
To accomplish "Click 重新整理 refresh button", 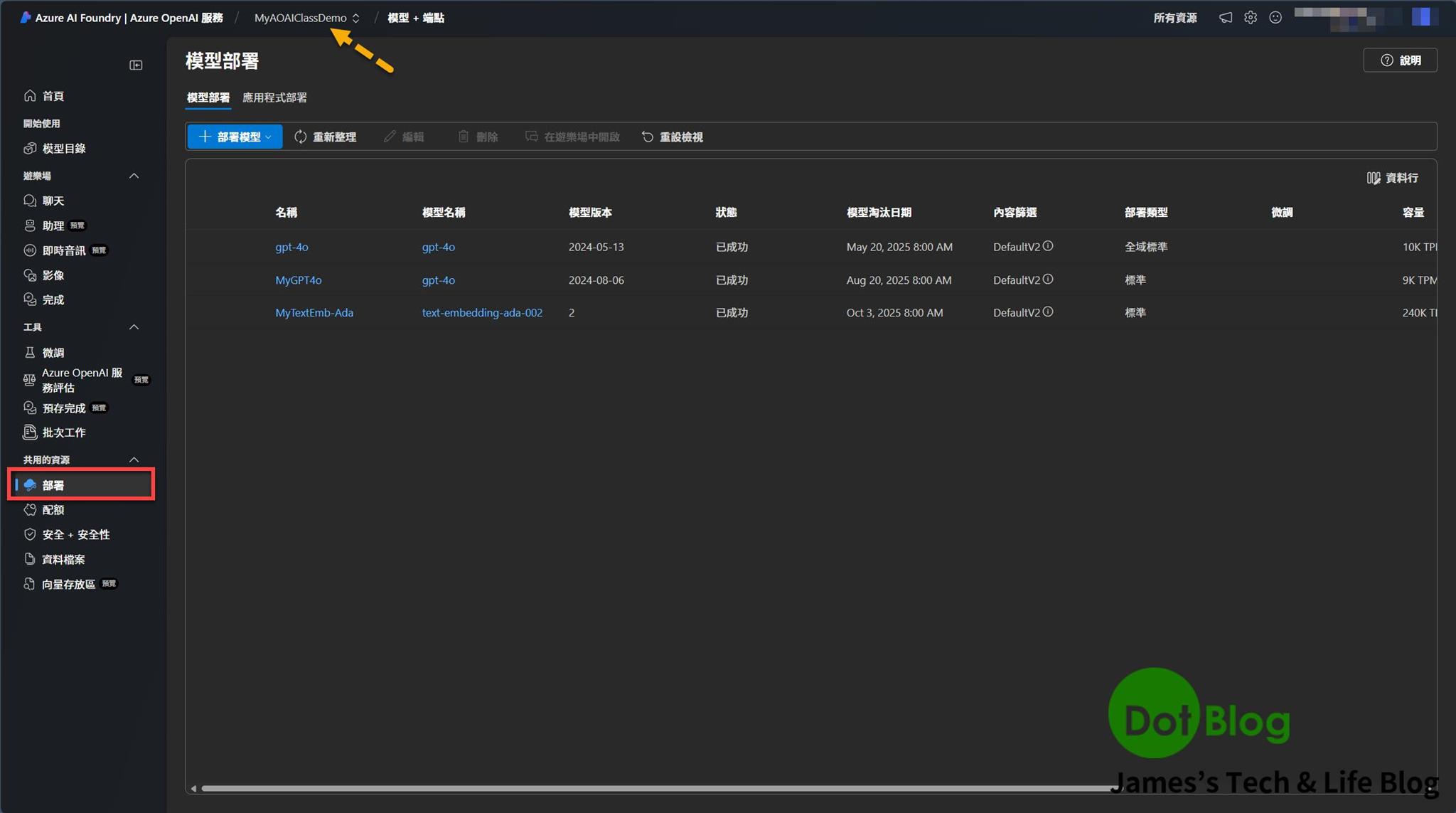I will click(326, 137).
